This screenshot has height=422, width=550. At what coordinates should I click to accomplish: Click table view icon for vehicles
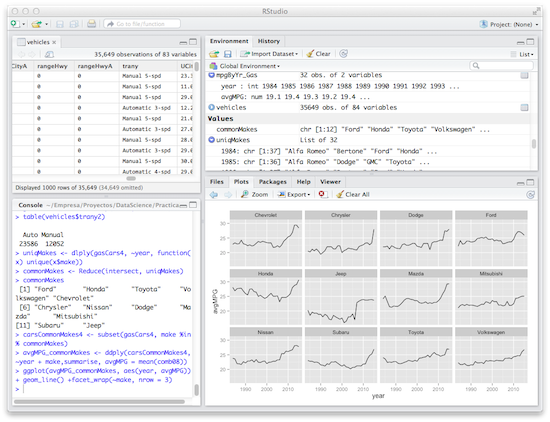pyautogui.click(x=524, y=107)
